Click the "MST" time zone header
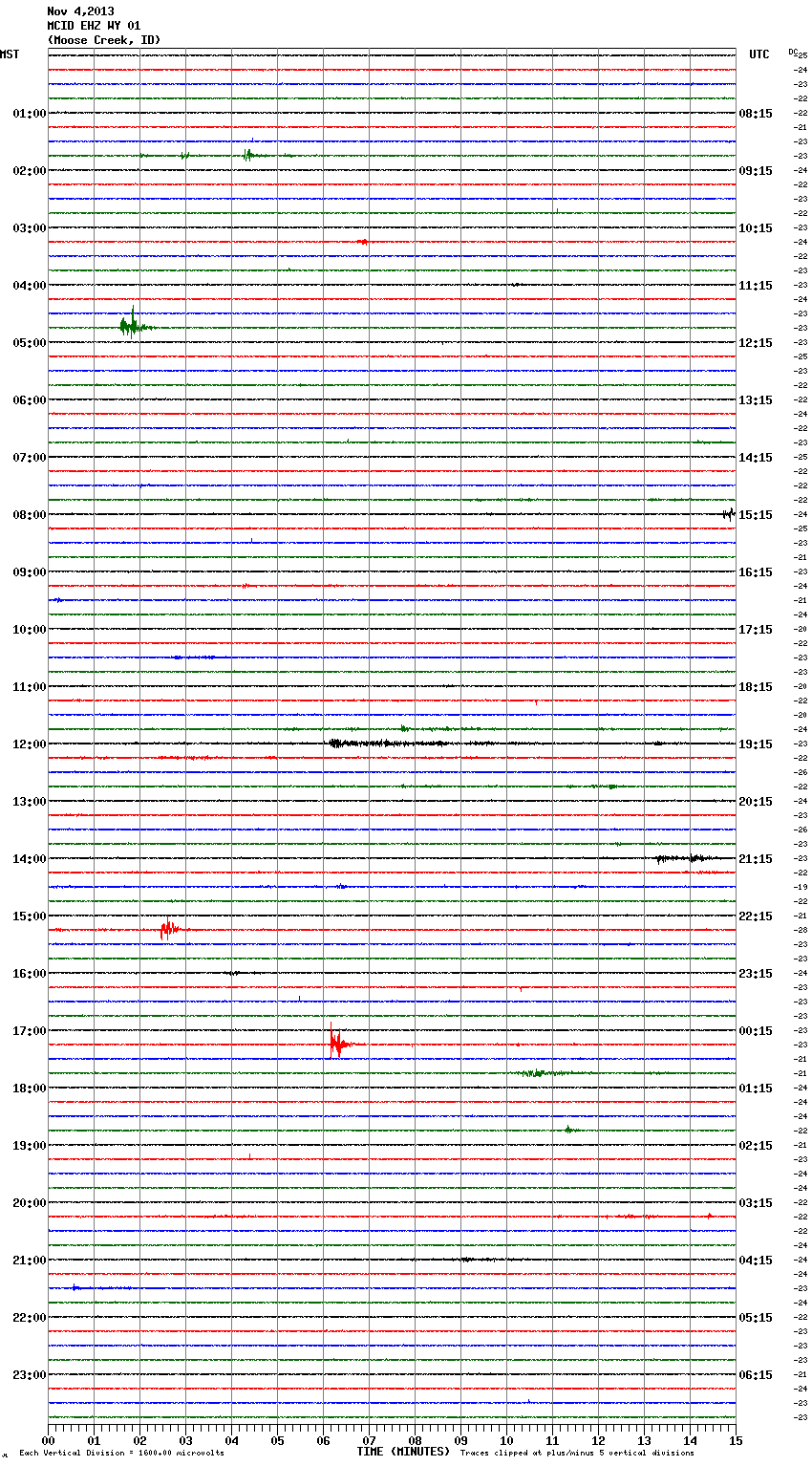 [10, 54]
